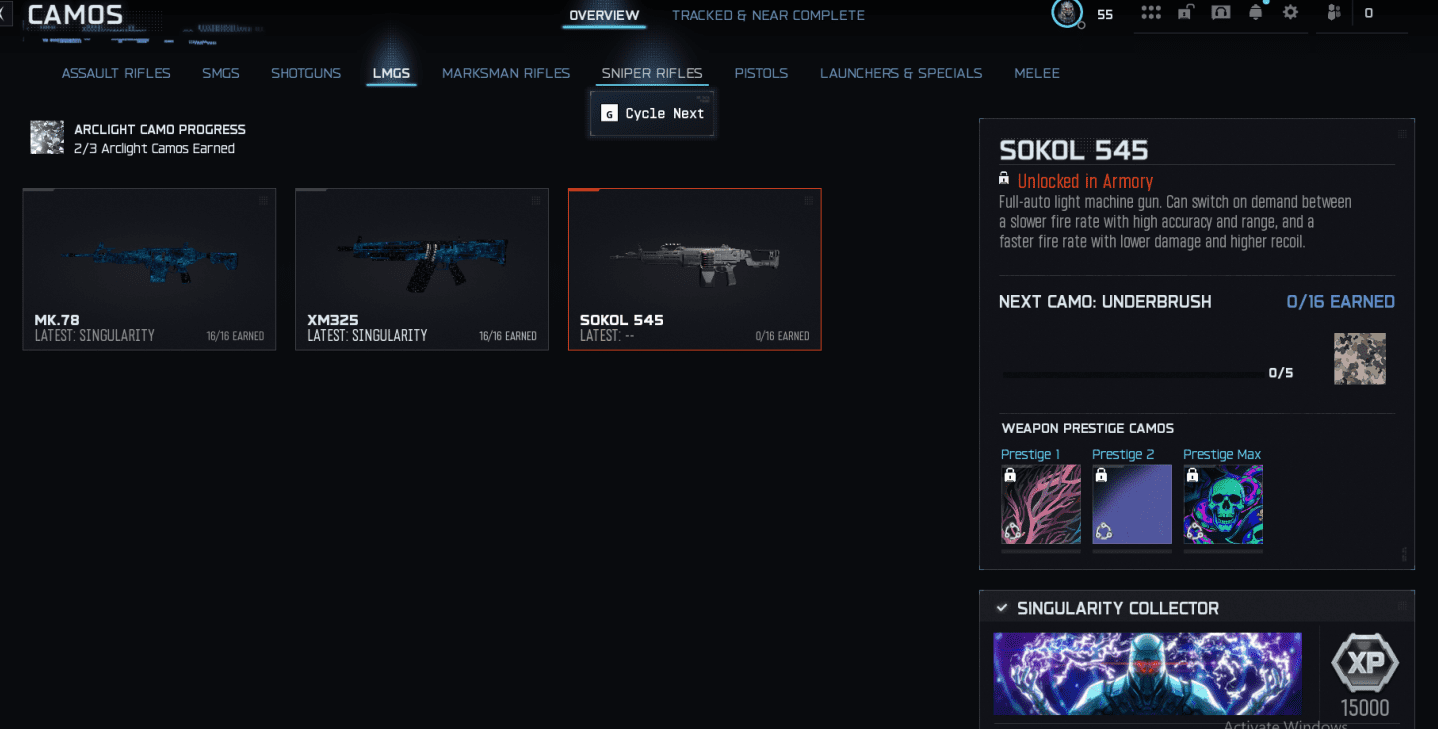Open the headset voice chat icon
1438x729 pixels.
(1220, 13)
